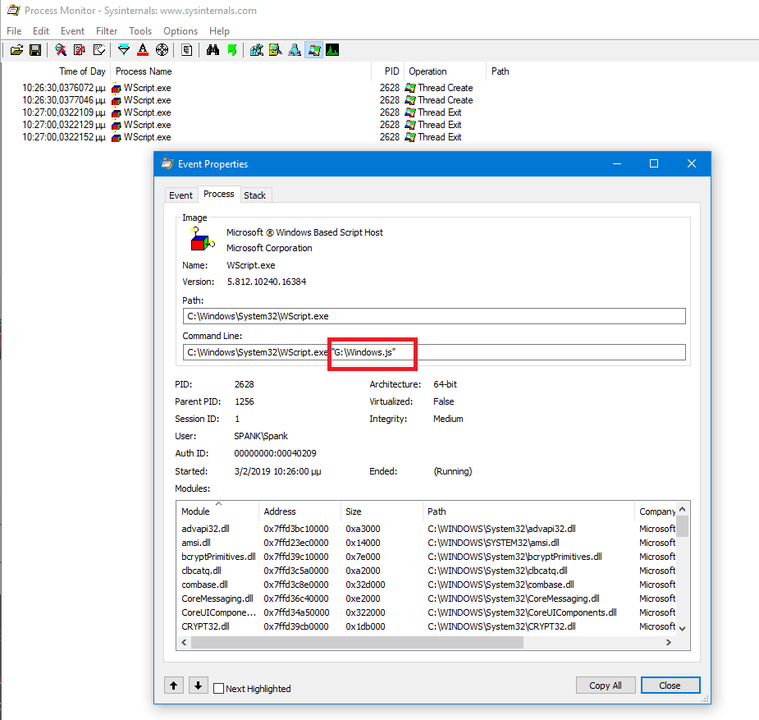Click the Event Properties title bar icon
The height and width of the screenshot is (720, 759).
(167, 164)
